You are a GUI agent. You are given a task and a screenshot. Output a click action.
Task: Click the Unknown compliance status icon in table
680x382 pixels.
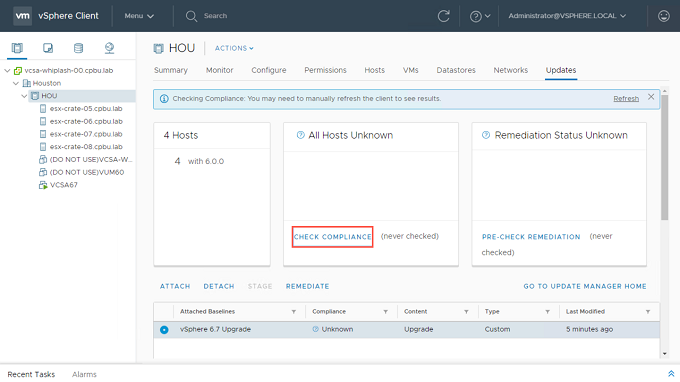click(x=315, y=329)
